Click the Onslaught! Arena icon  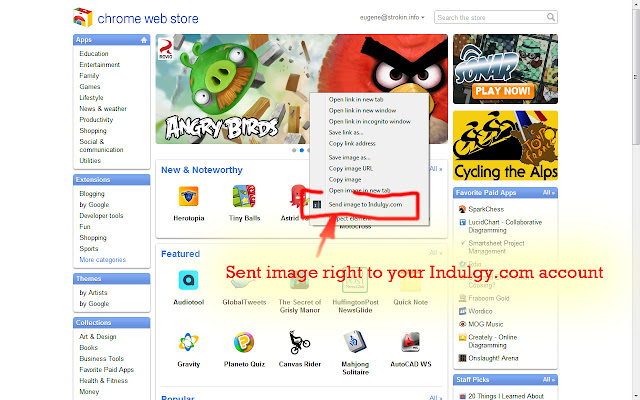coord(462,358)
